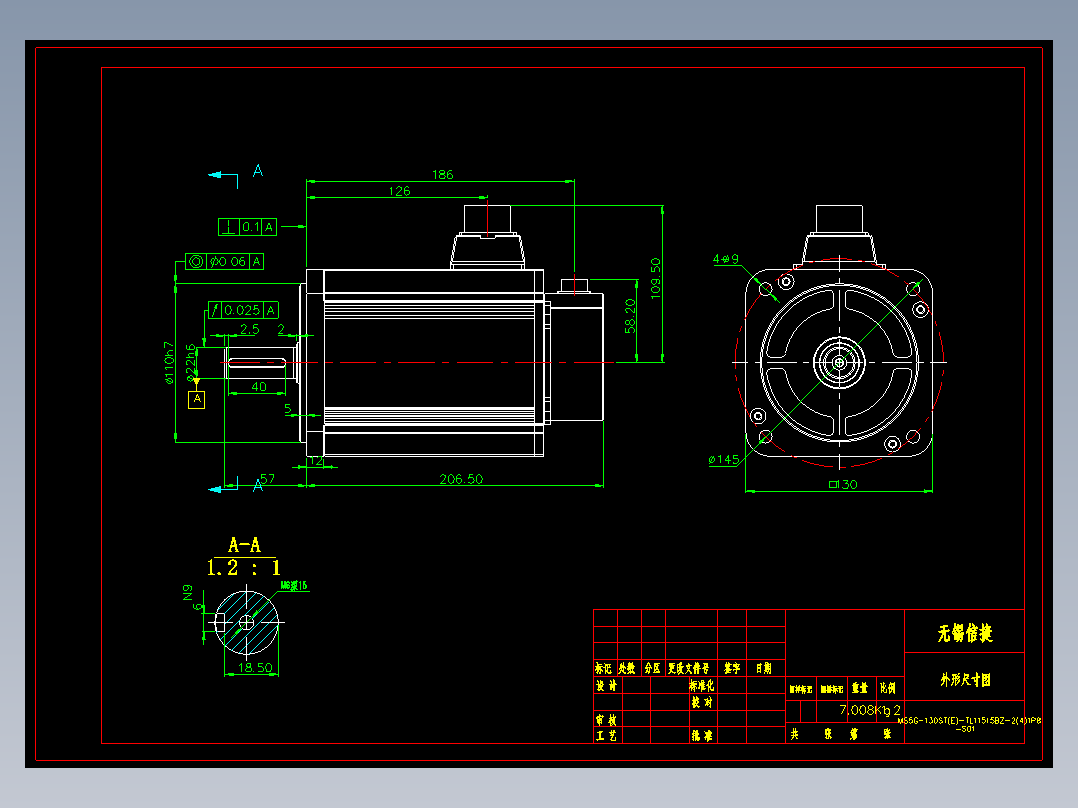Select the 126 dimension text
This screenshot has width=1078, height=808.
point(399,191)
